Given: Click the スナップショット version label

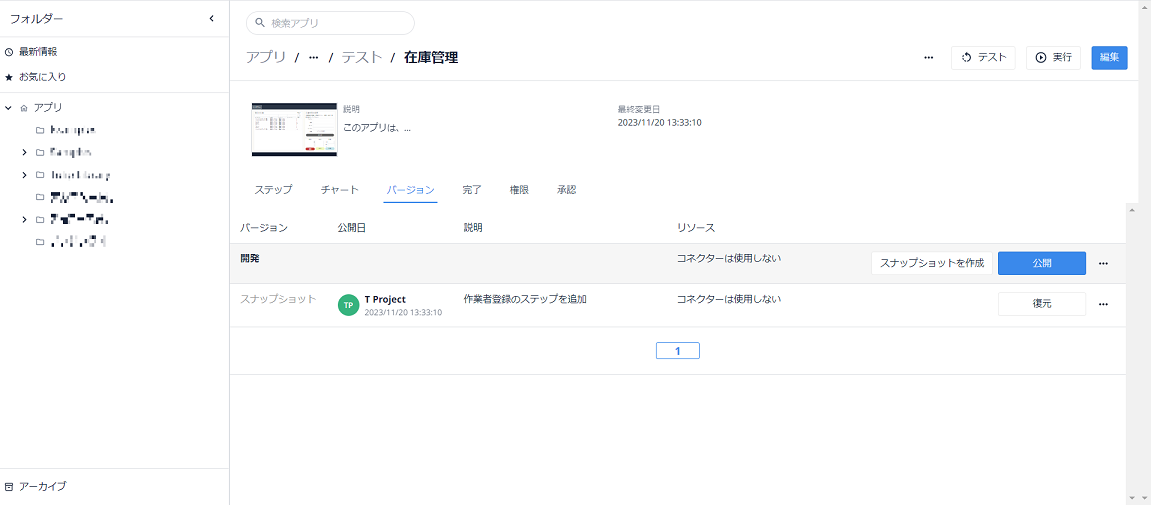Looking at the screenshot, I should 278,299.
